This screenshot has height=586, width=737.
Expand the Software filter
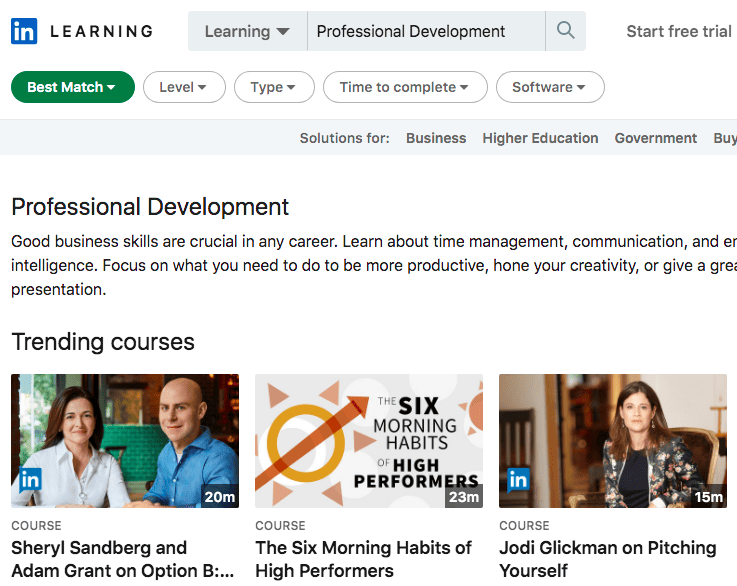(x=550, y=87)
